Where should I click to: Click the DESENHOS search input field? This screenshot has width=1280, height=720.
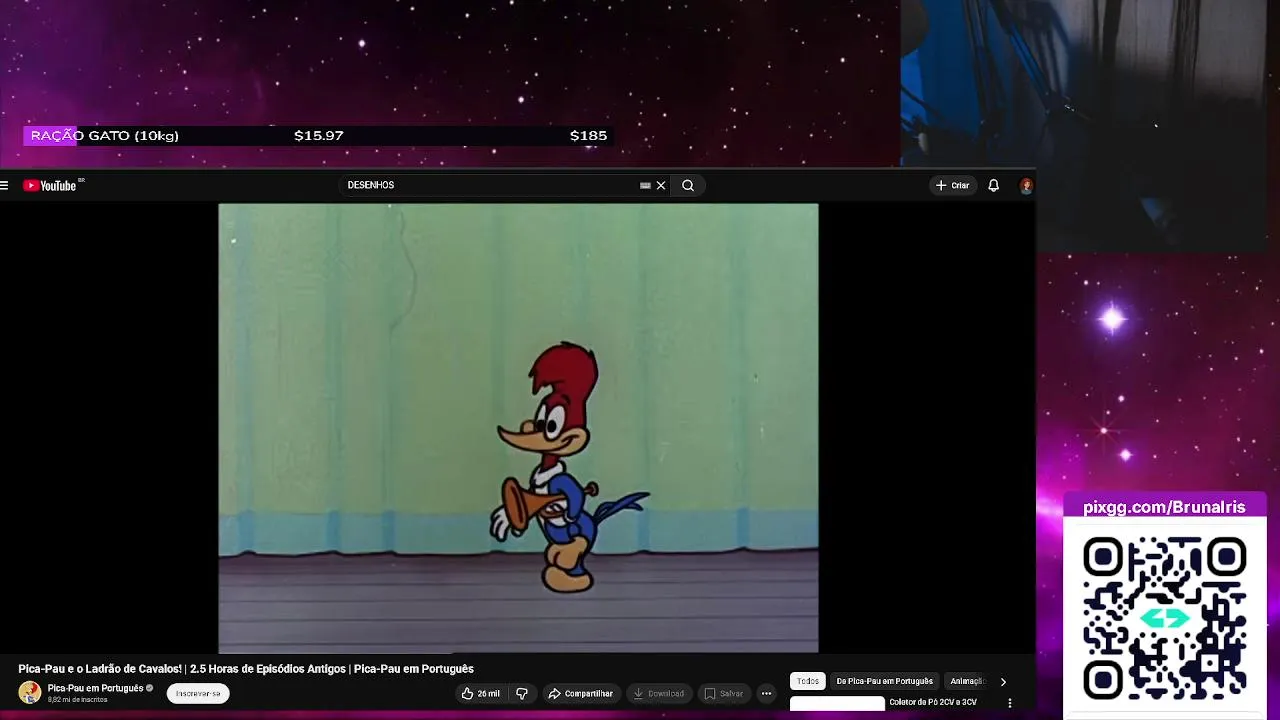490,185
